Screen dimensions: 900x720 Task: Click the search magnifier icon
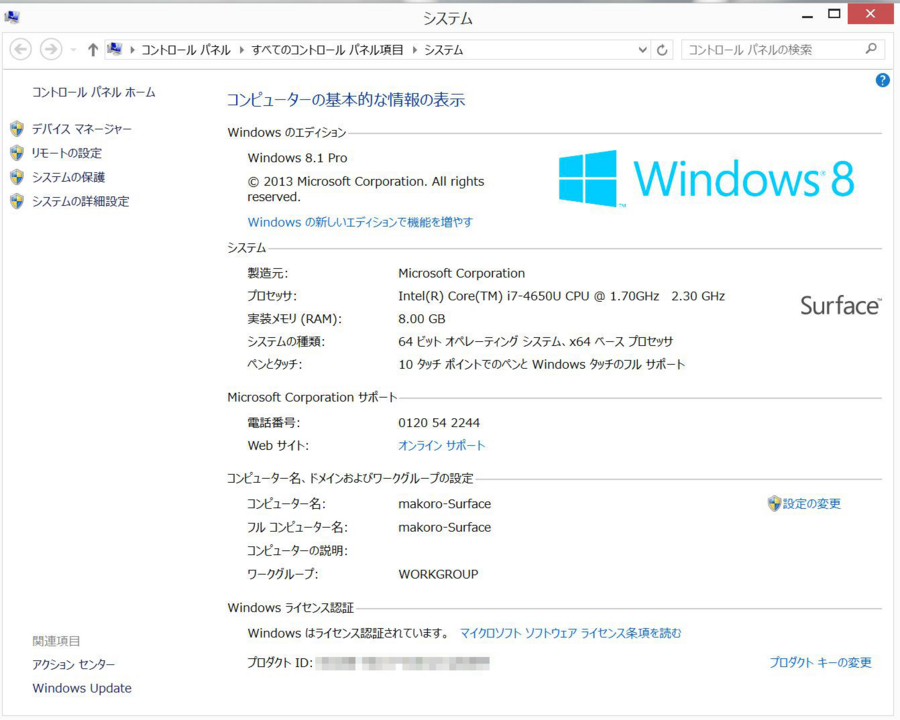[870, 49]
